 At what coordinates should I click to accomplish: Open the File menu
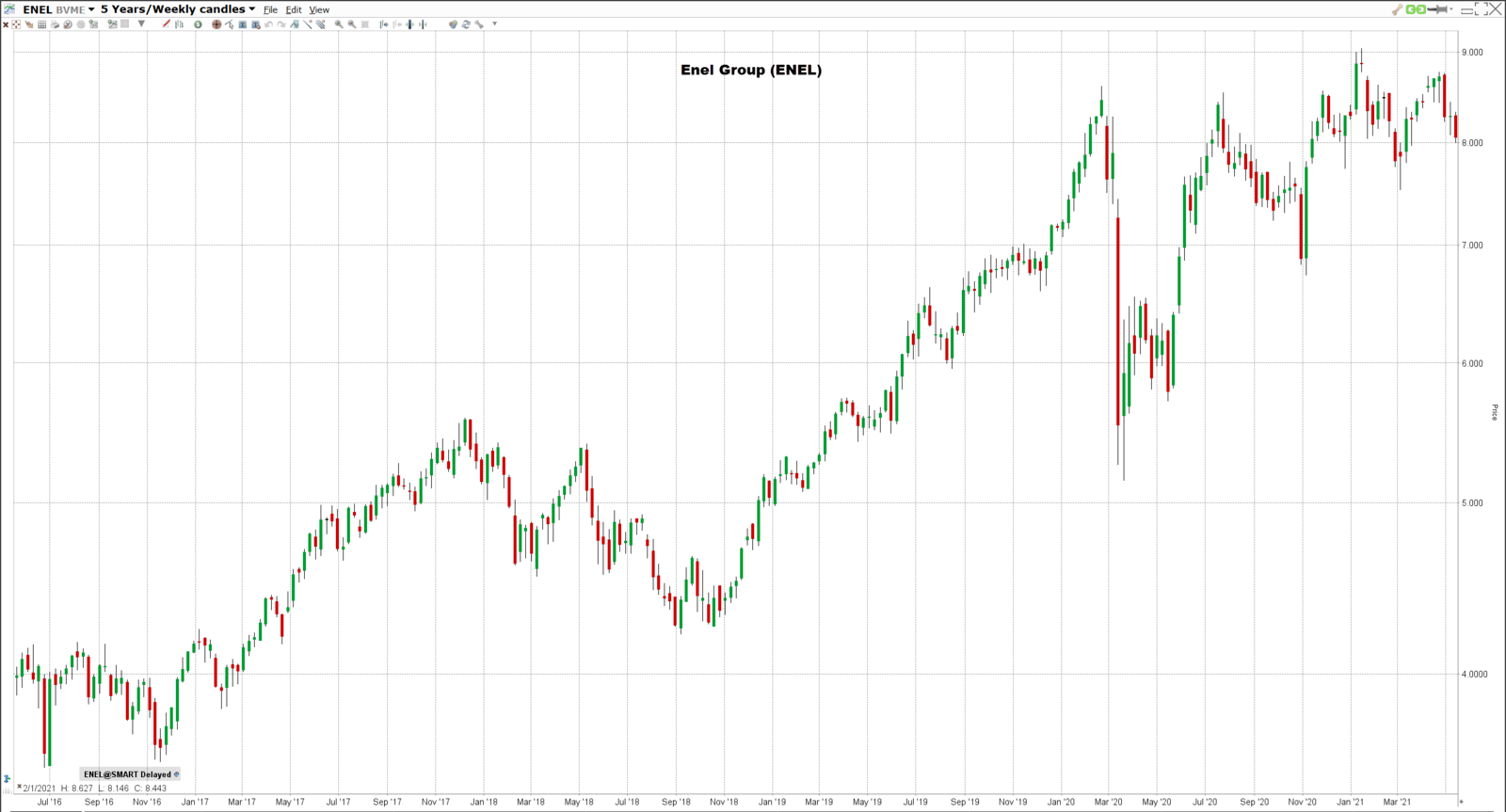pyautogui.click(x=270, y=10)
